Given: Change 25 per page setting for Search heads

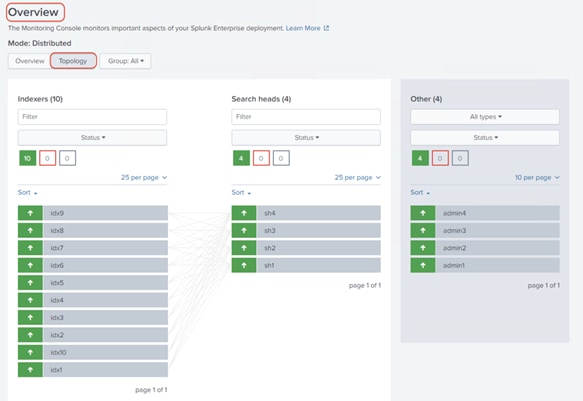Looking at the screenshot, I should (358, 178).
